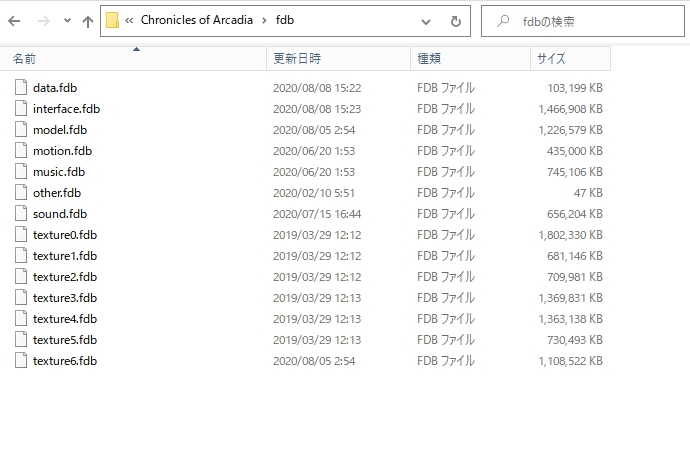Open the recent locations dropdown
The image size is (690, 452).
click(67, 21)
